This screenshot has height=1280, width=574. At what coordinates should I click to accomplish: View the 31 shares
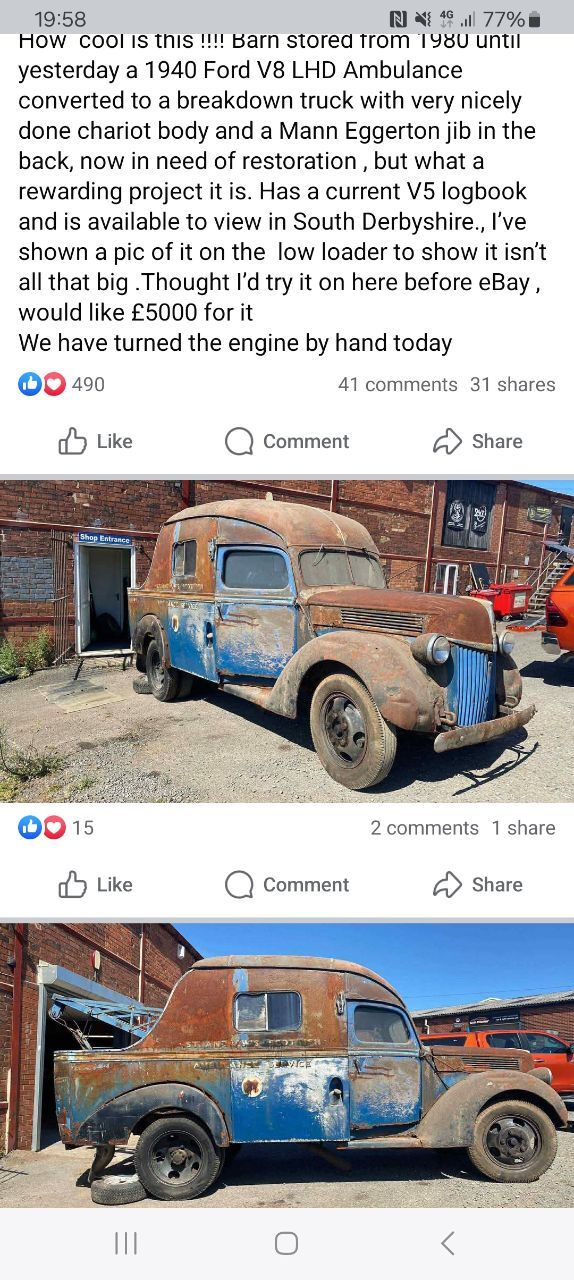pos(512,384)
